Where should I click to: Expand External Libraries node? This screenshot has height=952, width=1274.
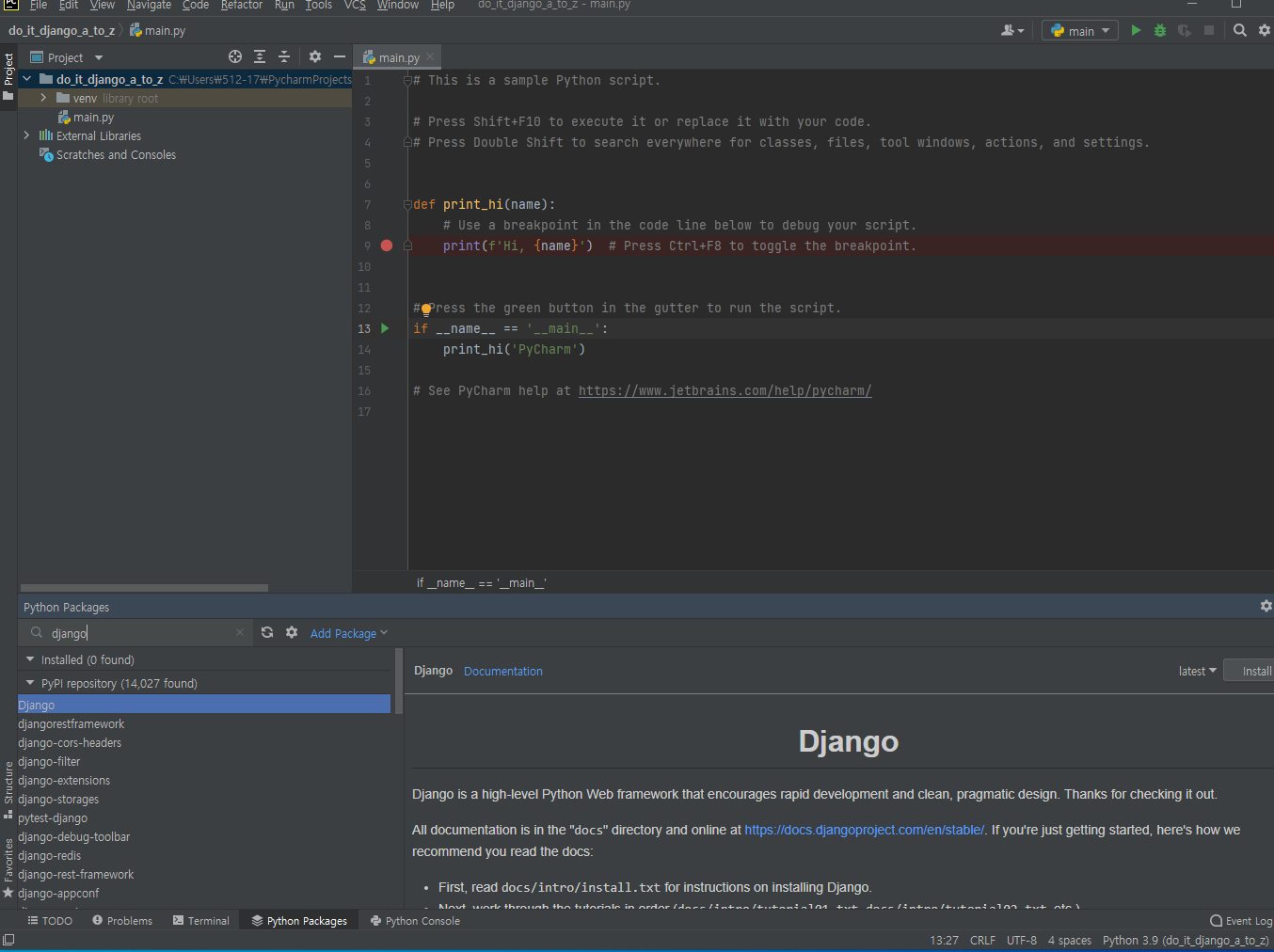pyautogui.click(x=27, y=136)
